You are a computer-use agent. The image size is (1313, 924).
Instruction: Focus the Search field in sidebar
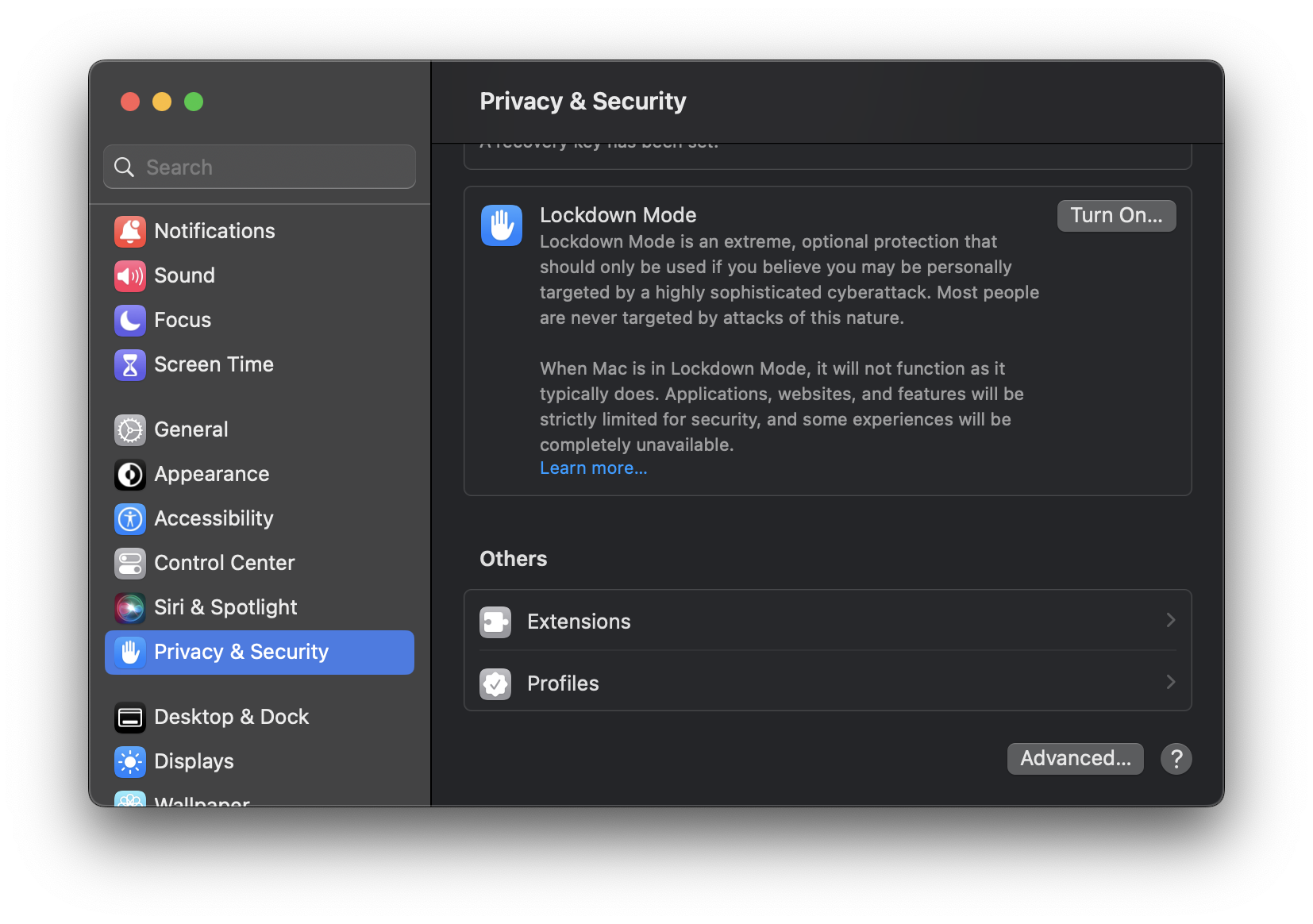pos(270,167)
